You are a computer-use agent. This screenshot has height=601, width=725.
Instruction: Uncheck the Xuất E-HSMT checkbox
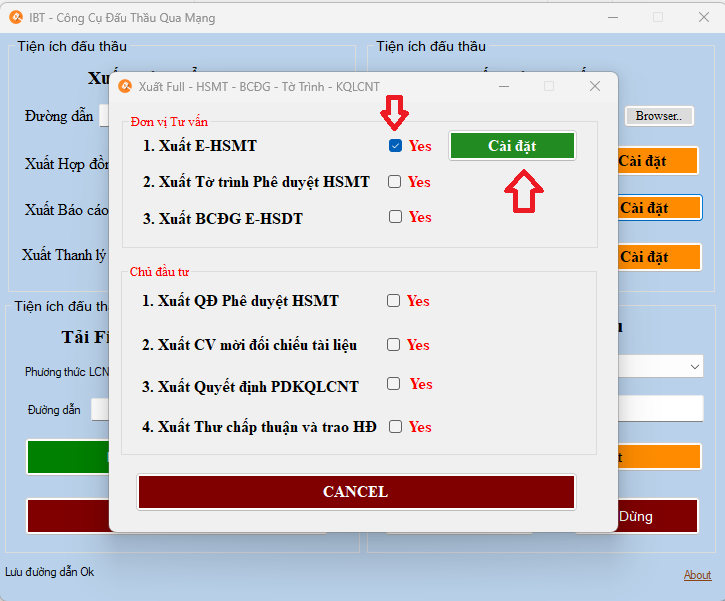click(395, 146)
